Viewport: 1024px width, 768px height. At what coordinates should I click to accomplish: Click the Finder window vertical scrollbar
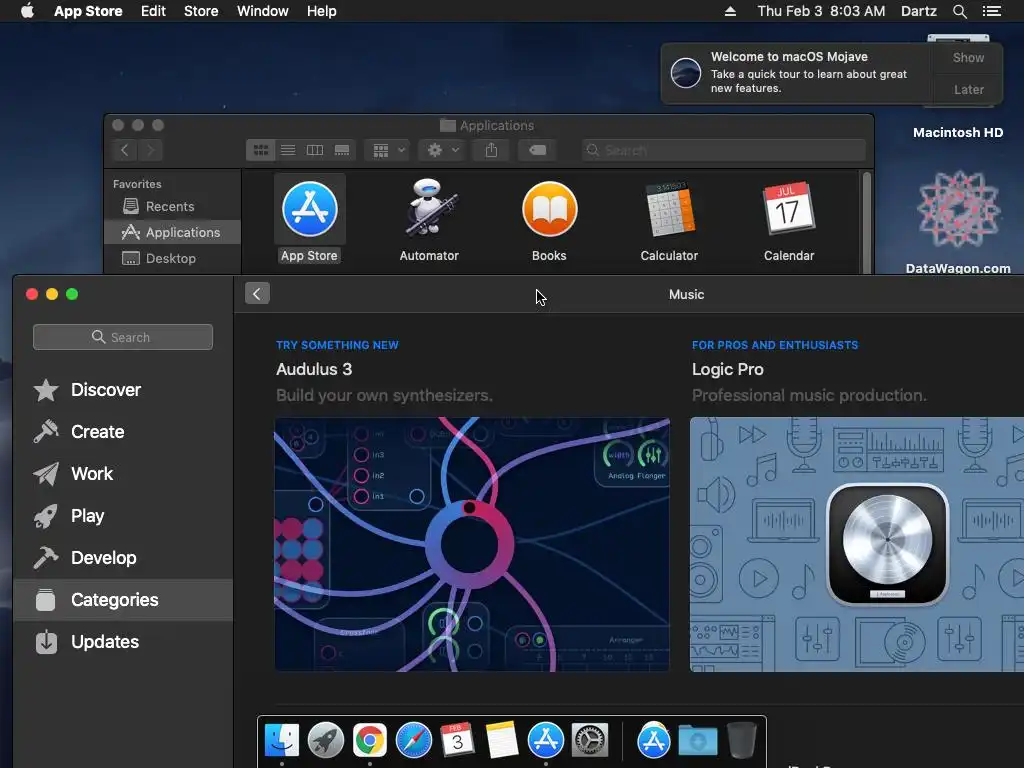[867, 222]
